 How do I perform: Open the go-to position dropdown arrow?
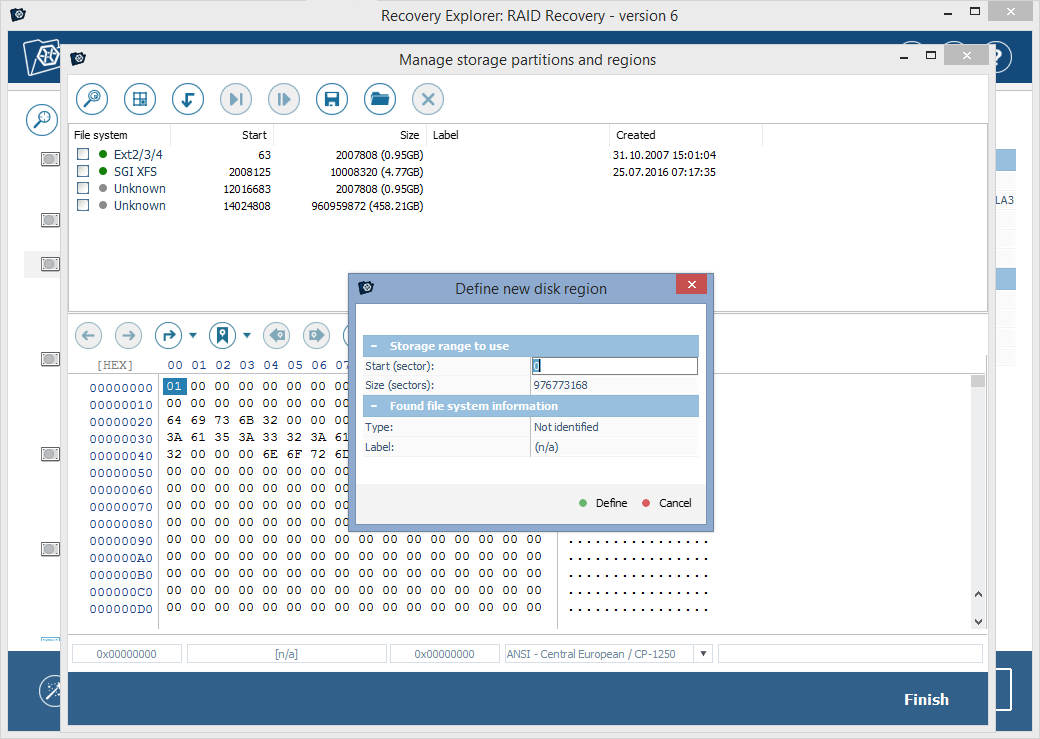pyautogui.click(x=193, y=336)
